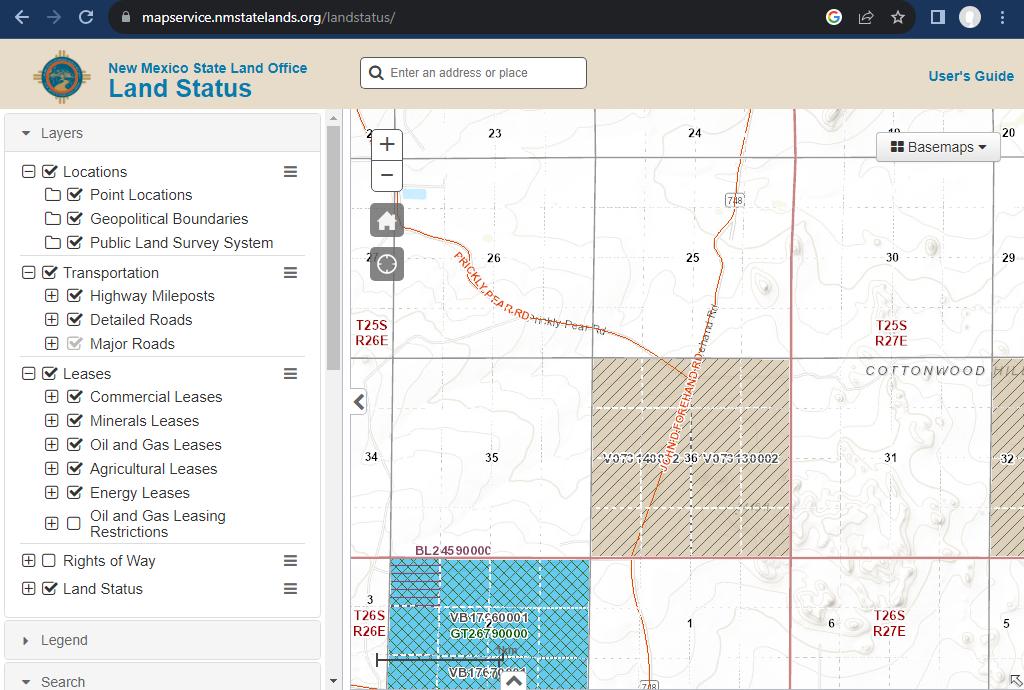The height and width of the screenshot is (690, 1024).
Task: Open the Transportation layer options menu
Action: pyautogui.click(x=291, y=273)
